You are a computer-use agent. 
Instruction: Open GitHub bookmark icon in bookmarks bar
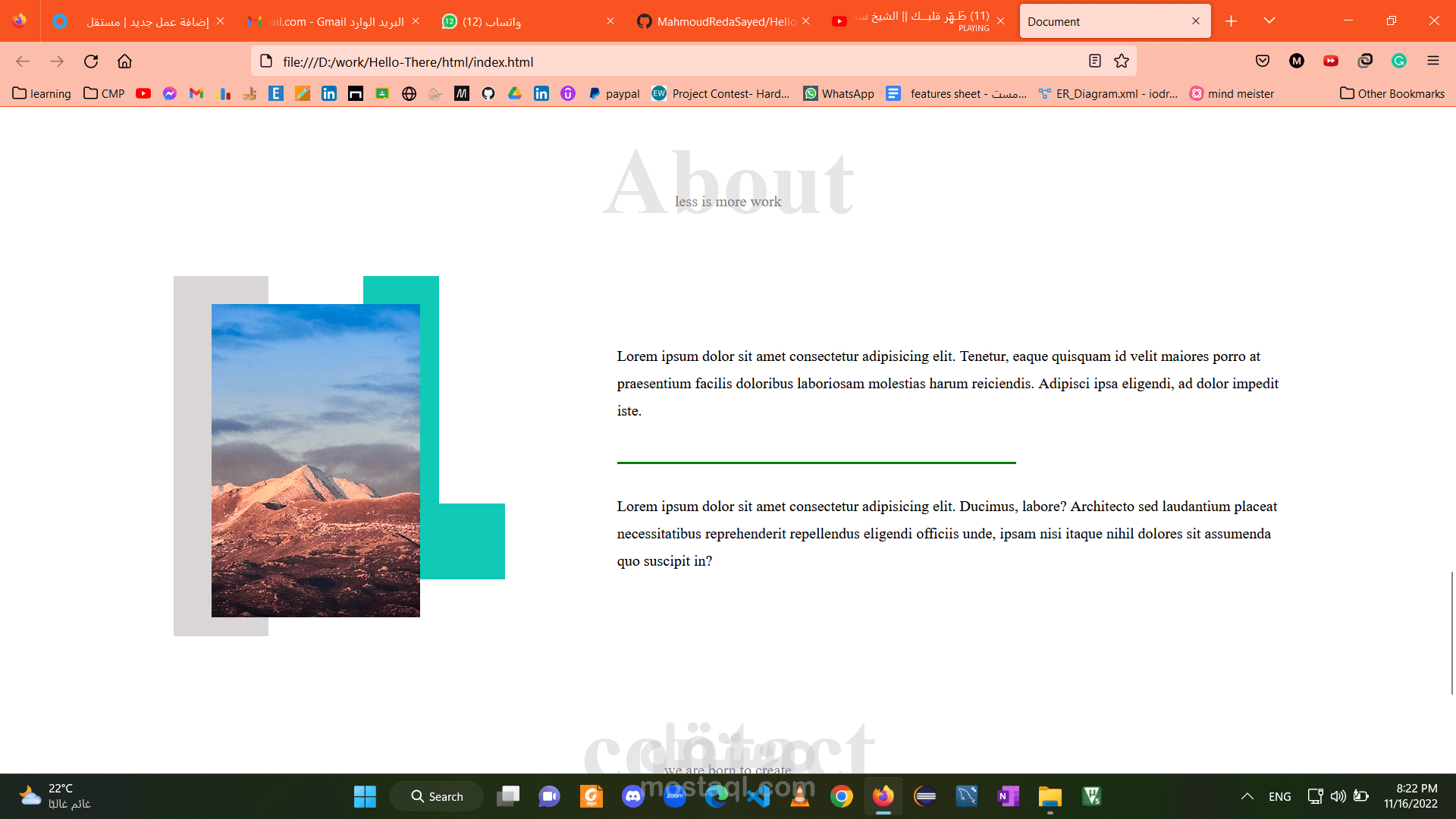488,93
